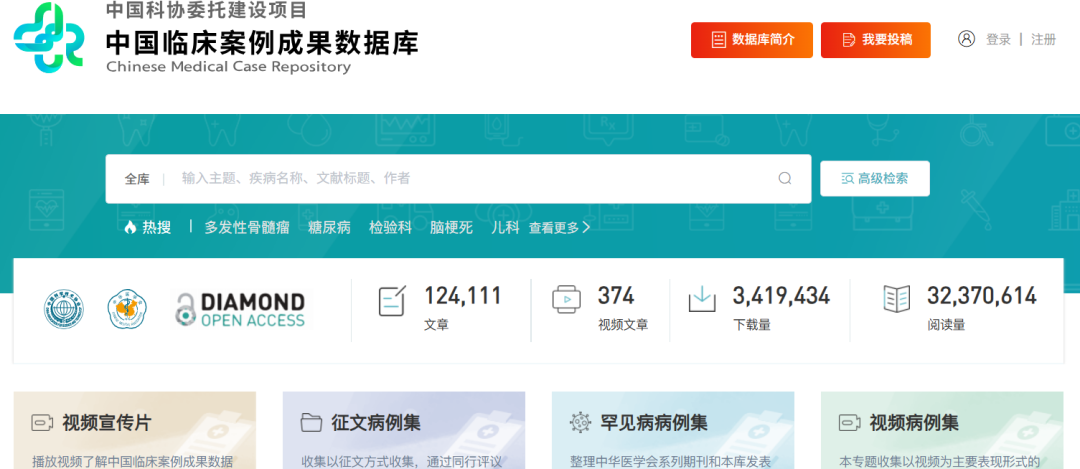The image size is (1080, 469).
Task: Click the 文章 document icon showing 124,111
Action: pyautogui.click(x=392, y=301)
